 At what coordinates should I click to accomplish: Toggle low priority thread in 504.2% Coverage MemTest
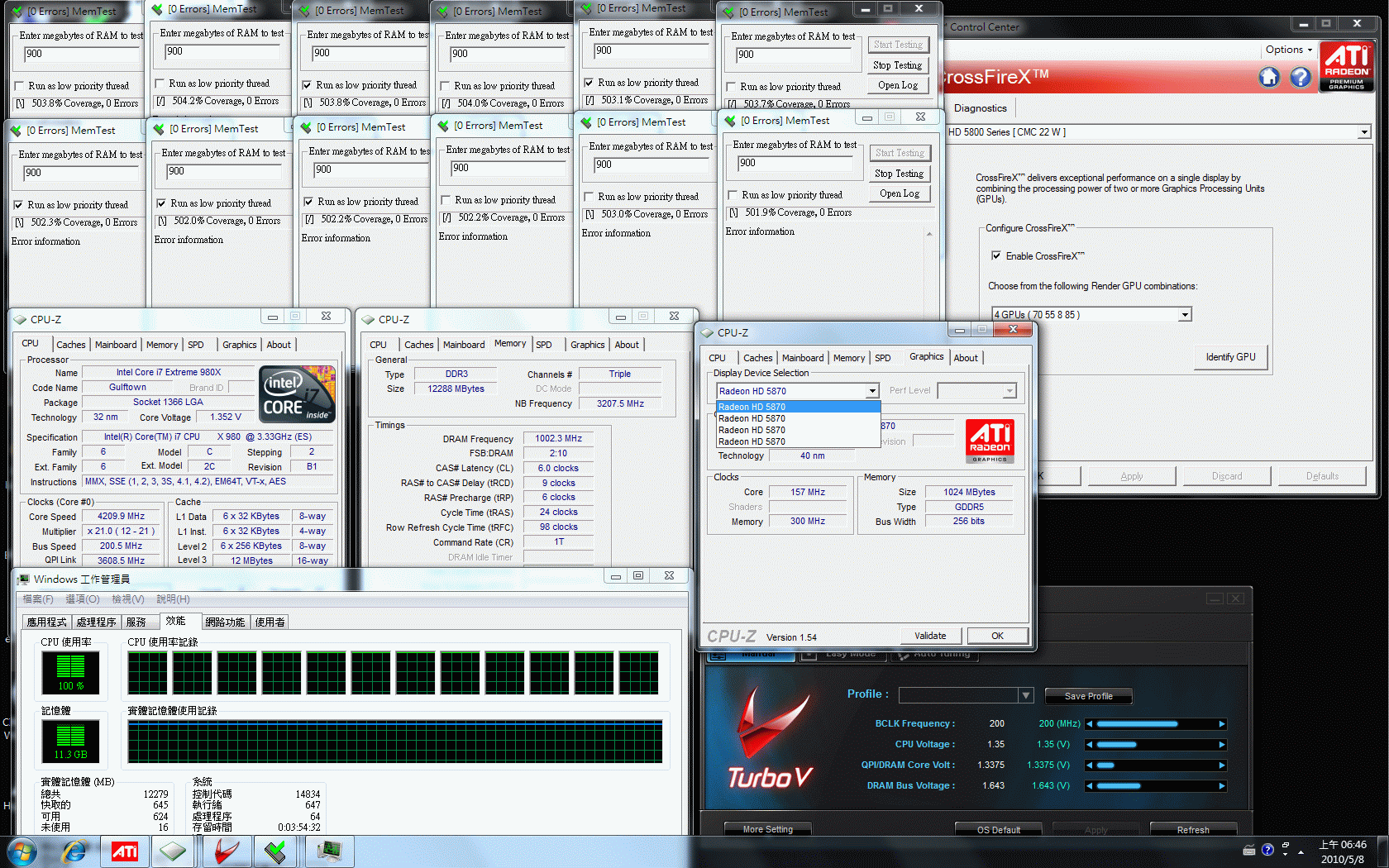[160, 83]
